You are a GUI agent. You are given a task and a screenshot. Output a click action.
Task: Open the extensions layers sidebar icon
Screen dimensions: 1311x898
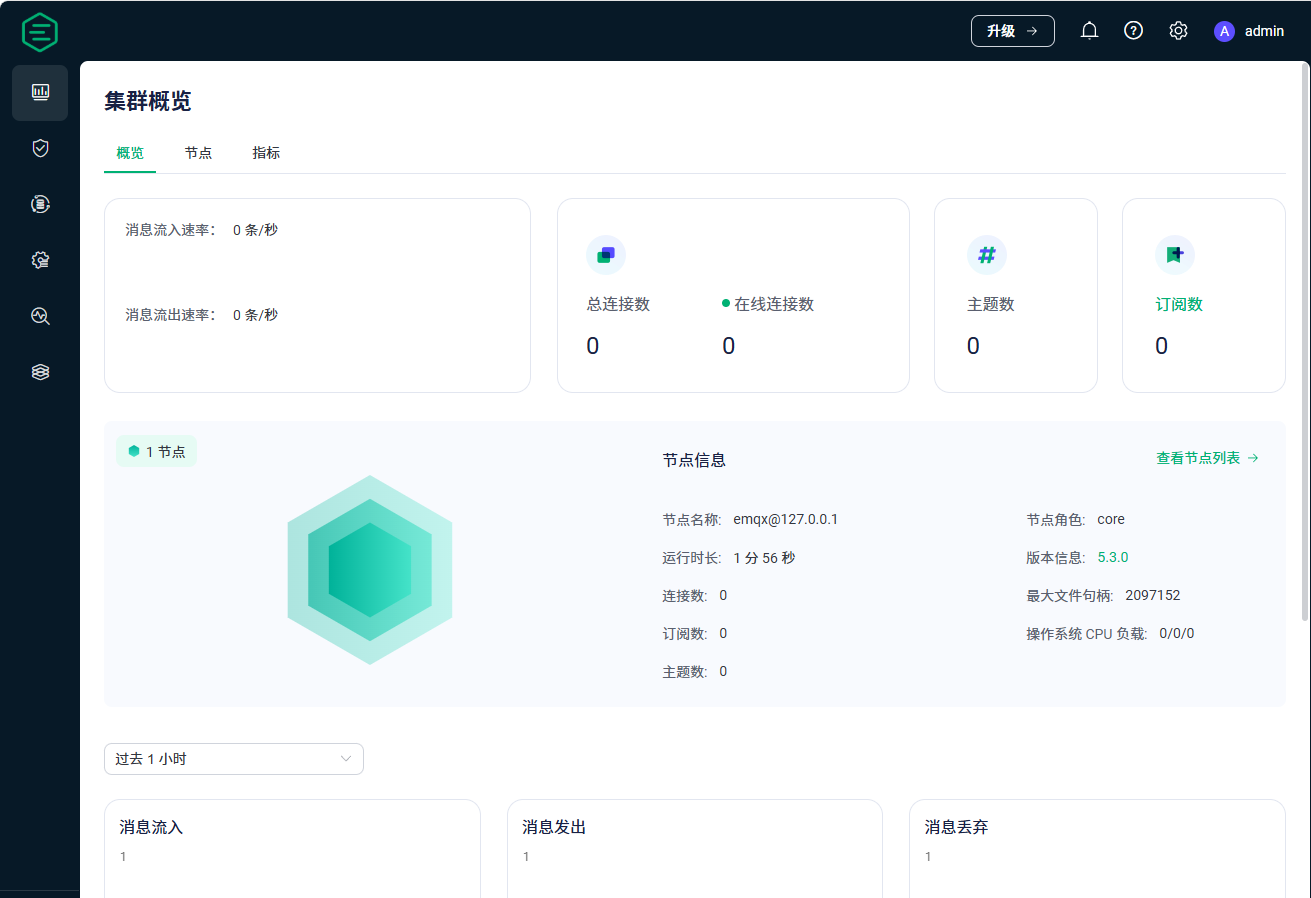pyautogui.click(x=40, y=372)
